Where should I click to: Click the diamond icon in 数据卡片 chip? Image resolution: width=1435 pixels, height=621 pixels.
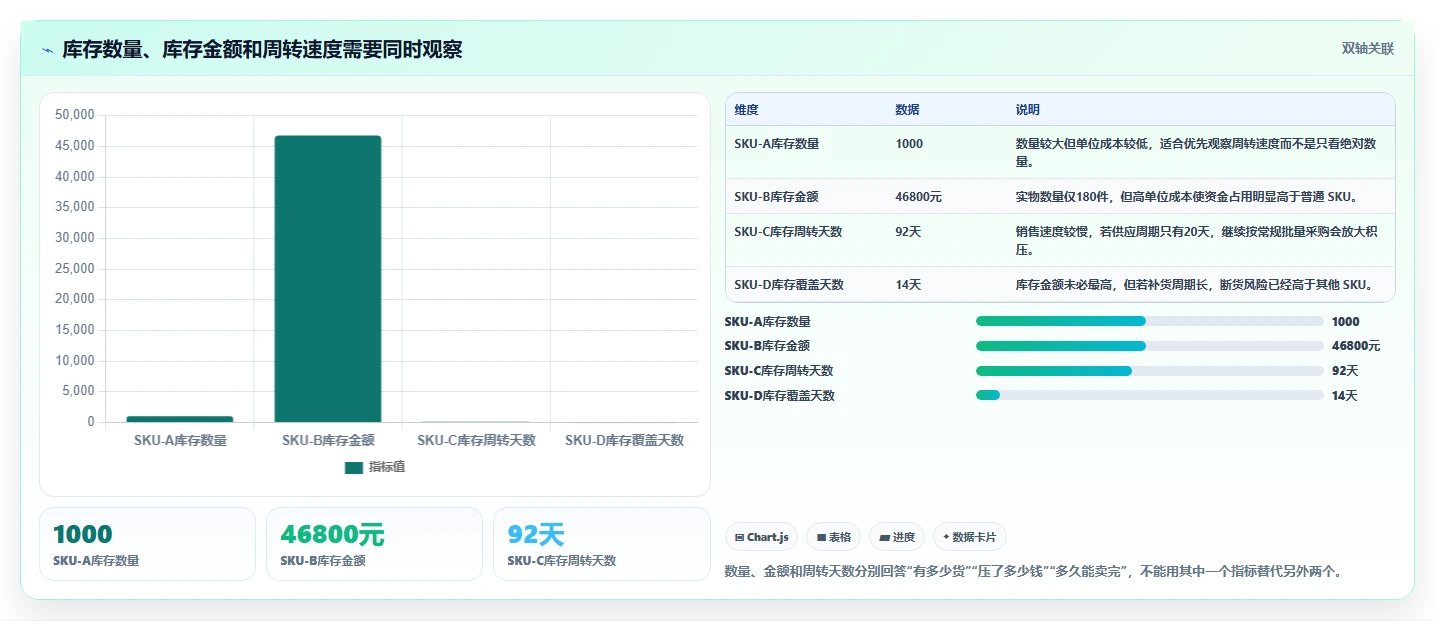tap(946, 537)
